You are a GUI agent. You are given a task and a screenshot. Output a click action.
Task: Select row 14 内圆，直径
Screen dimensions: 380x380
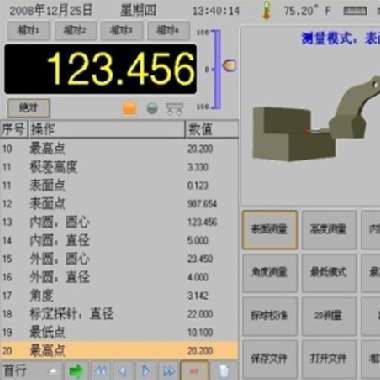tap(119, 240)
